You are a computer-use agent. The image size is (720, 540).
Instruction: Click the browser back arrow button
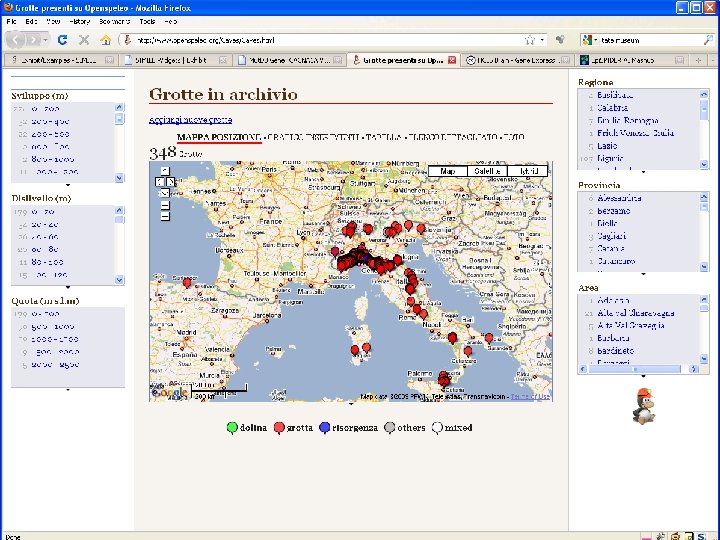(17, 40)
